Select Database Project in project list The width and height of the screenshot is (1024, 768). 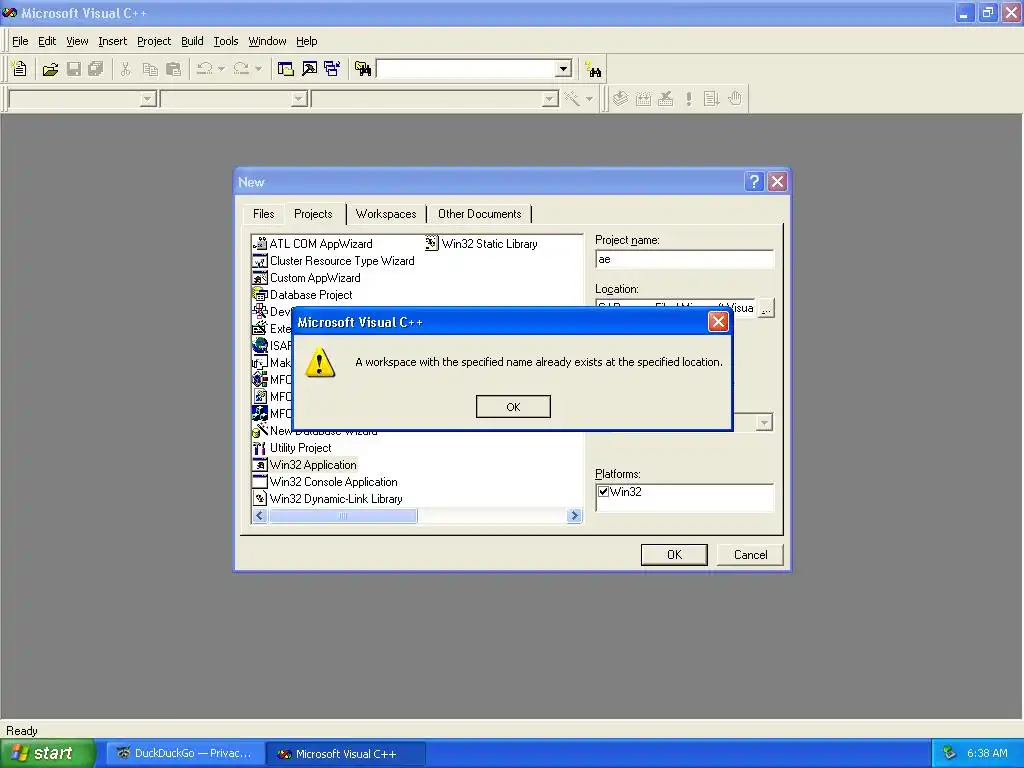303,295
